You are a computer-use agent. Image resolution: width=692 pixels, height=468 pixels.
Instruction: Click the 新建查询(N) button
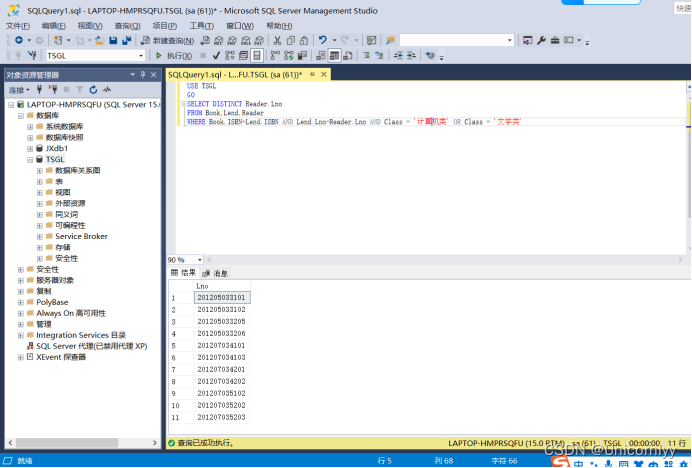(x=167, y=41)
